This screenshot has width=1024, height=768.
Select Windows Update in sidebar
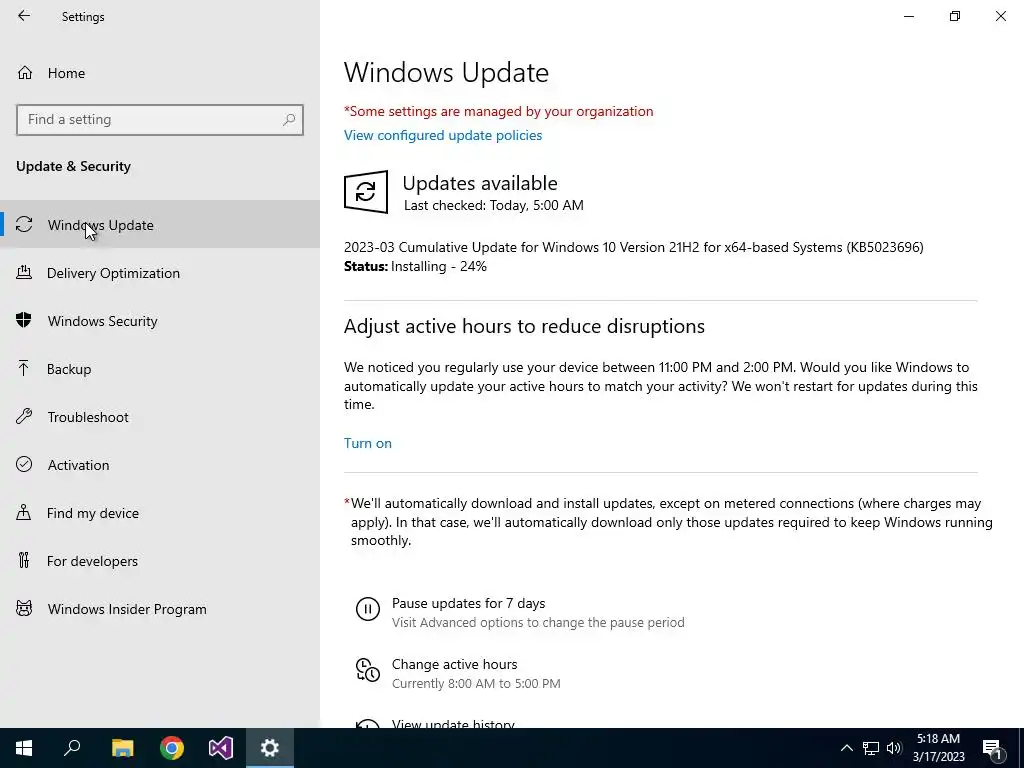point(160,225)
